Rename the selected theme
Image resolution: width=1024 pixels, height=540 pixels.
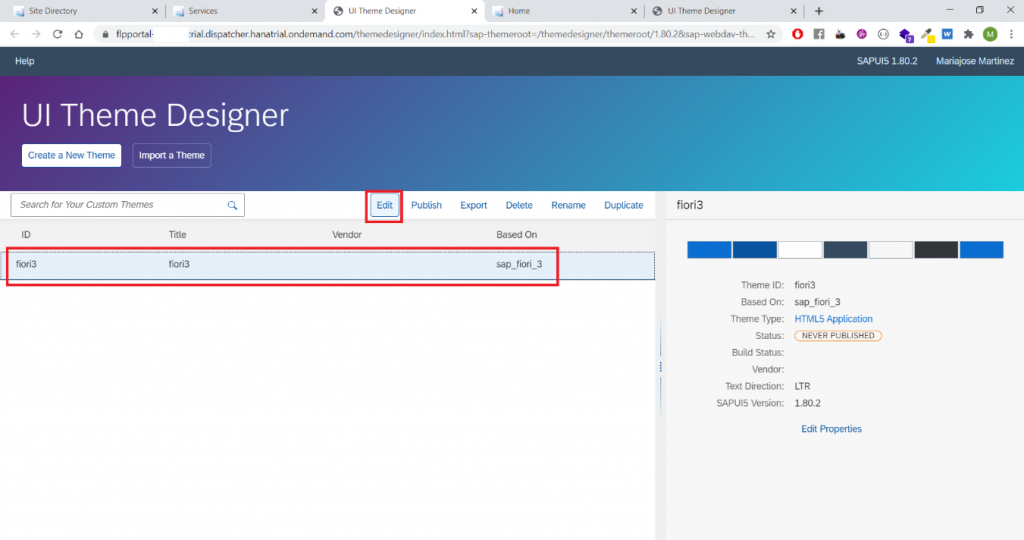(568, 205)
